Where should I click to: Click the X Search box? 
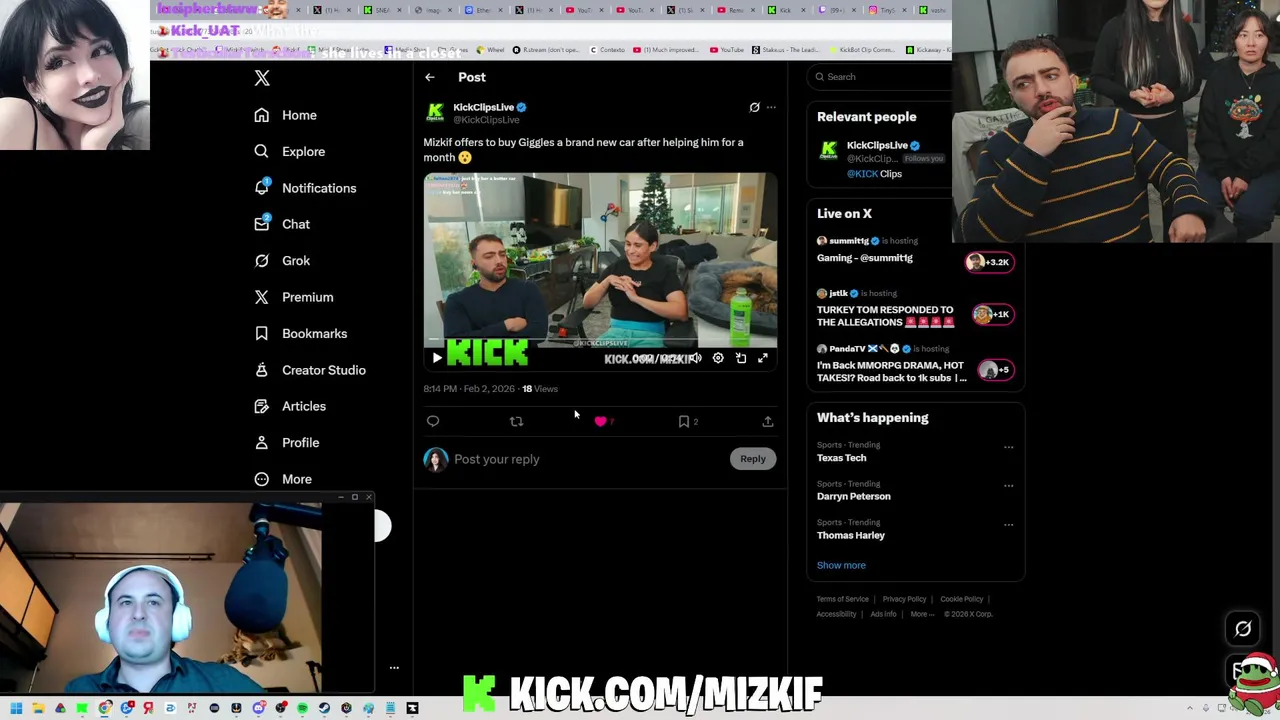[880, 77]
